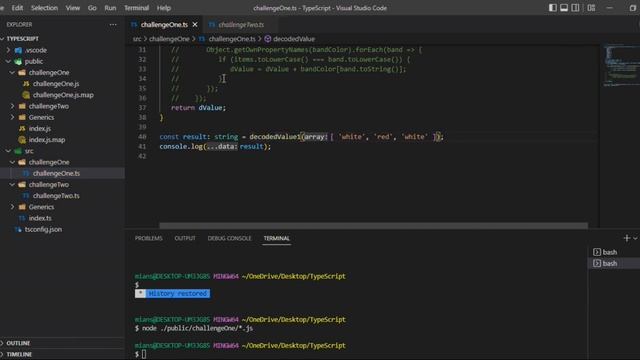The width and height of the screenshot is (640, 360).
Task: Open challengeOne.js file icon
Action: (x=26, y=84)
